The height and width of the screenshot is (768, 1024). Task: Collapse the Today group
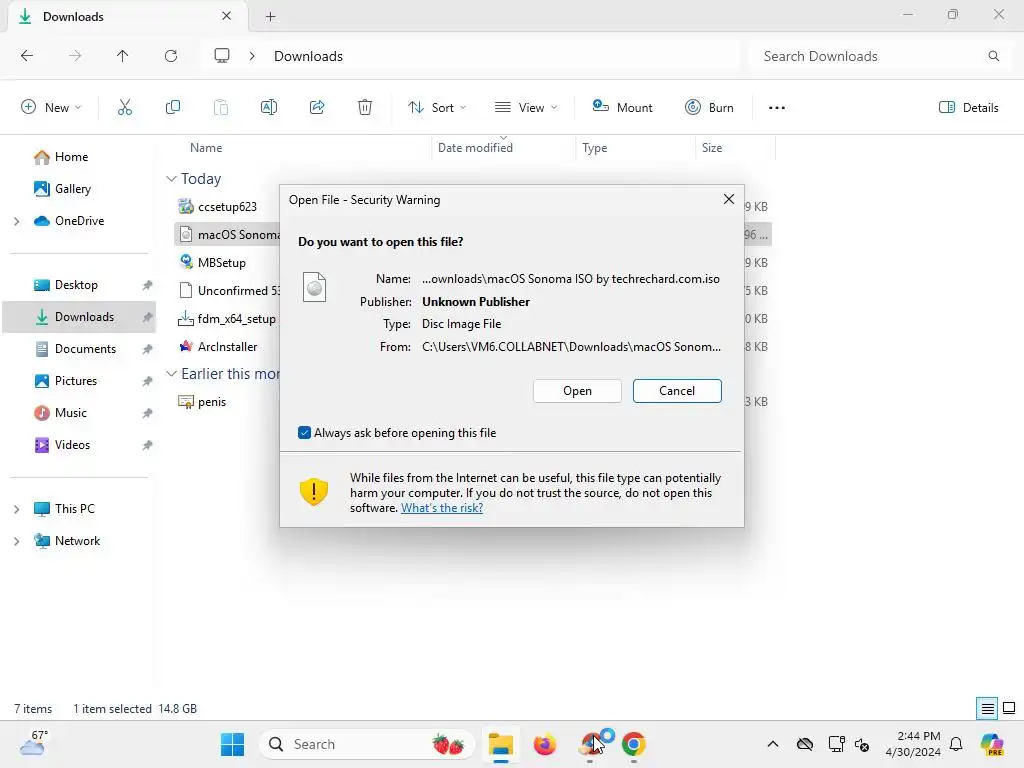pos(171,178)
